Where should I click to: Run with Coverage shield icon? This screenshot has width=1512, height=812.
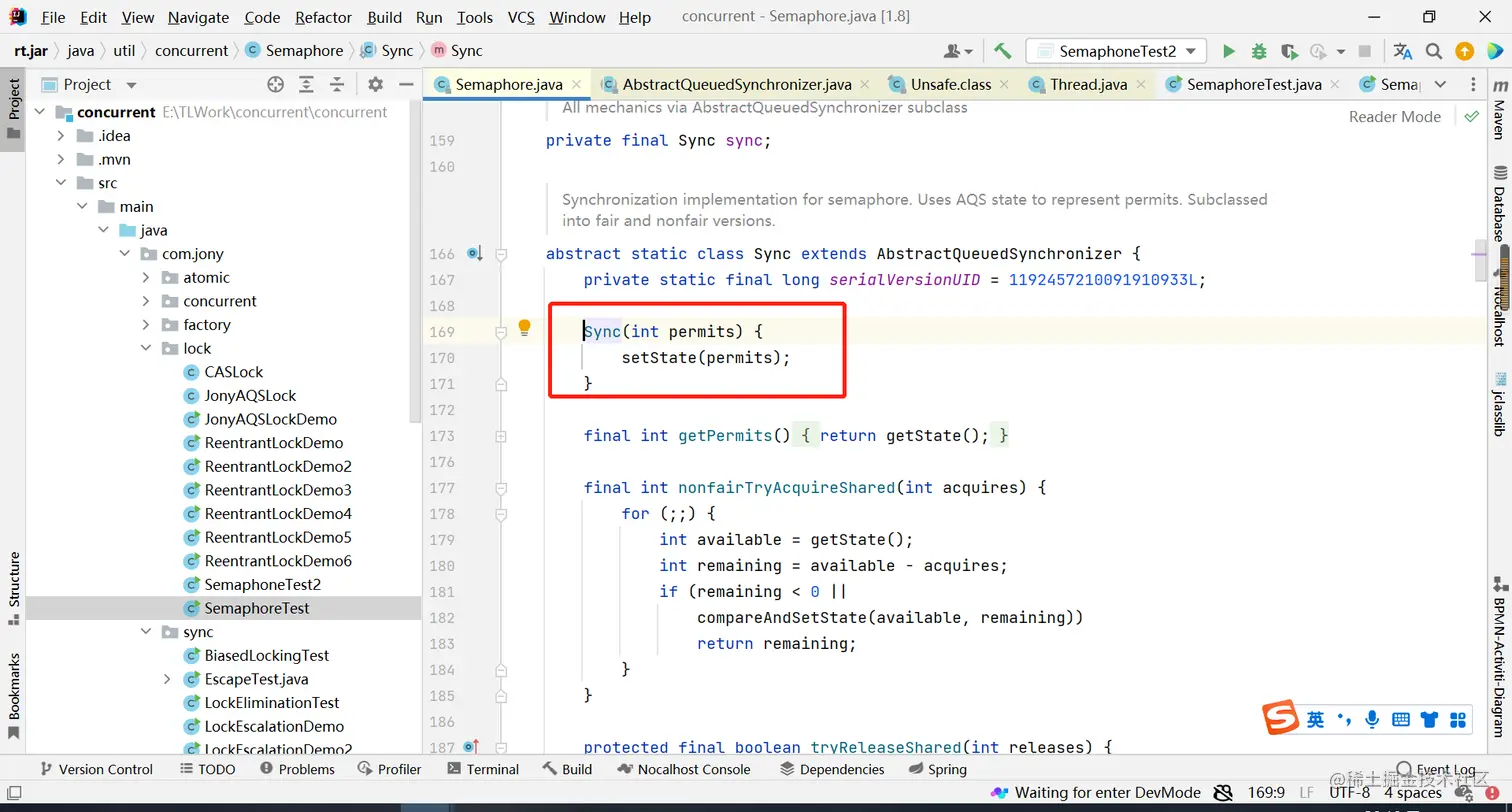click(x=1289, y=51)
